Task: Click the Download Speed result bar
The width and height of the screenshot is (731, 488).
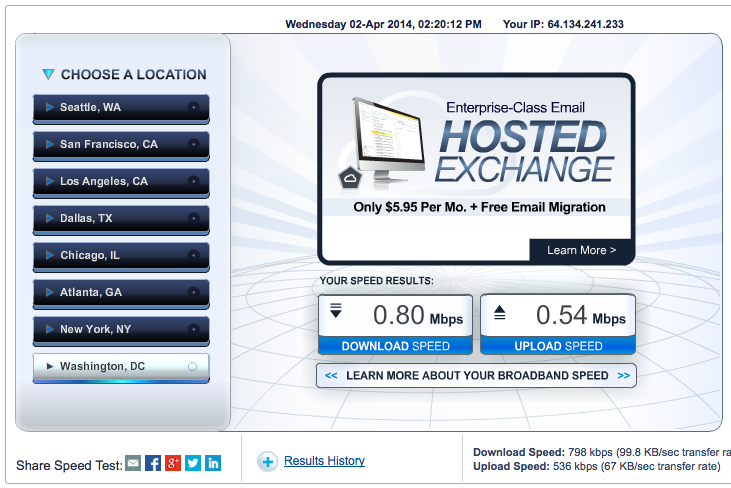Action: (x=395, y=346)
